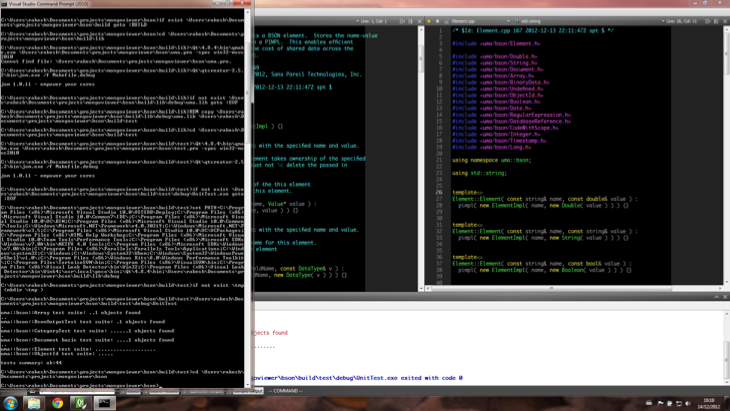
Task: Open the Line 1, Col 1 position dropdown
Action: click(x=374, y=21)
